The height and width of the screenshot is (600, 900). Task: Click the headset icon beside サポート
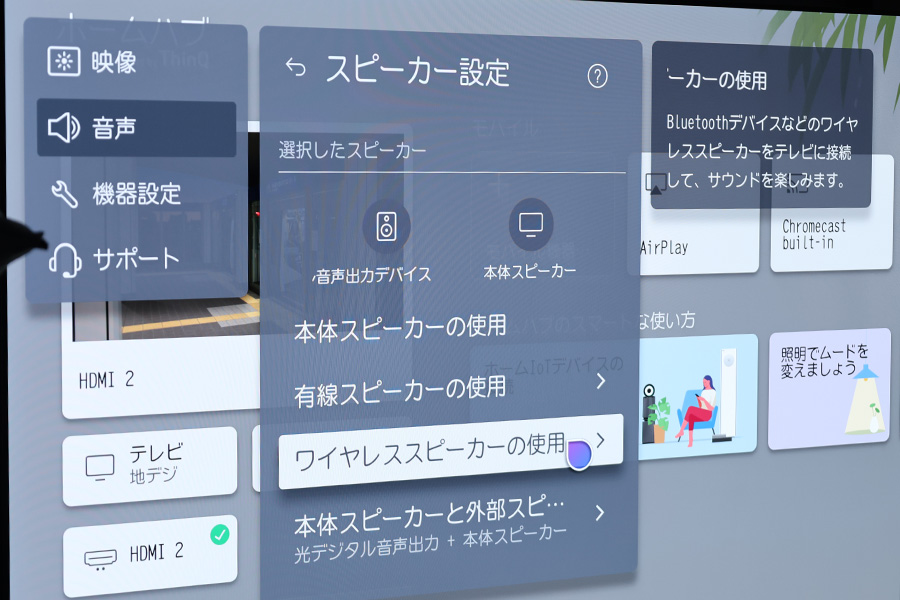(x=64, y=260)
